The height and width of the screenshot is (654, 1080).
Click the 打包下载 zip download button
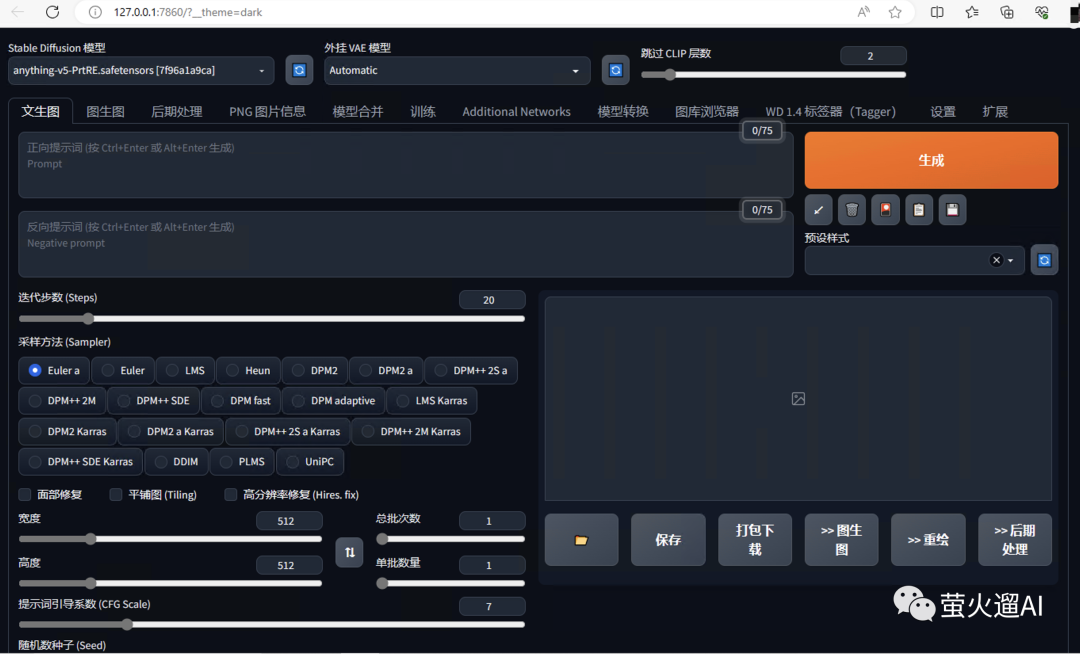(x=755, y=540)
